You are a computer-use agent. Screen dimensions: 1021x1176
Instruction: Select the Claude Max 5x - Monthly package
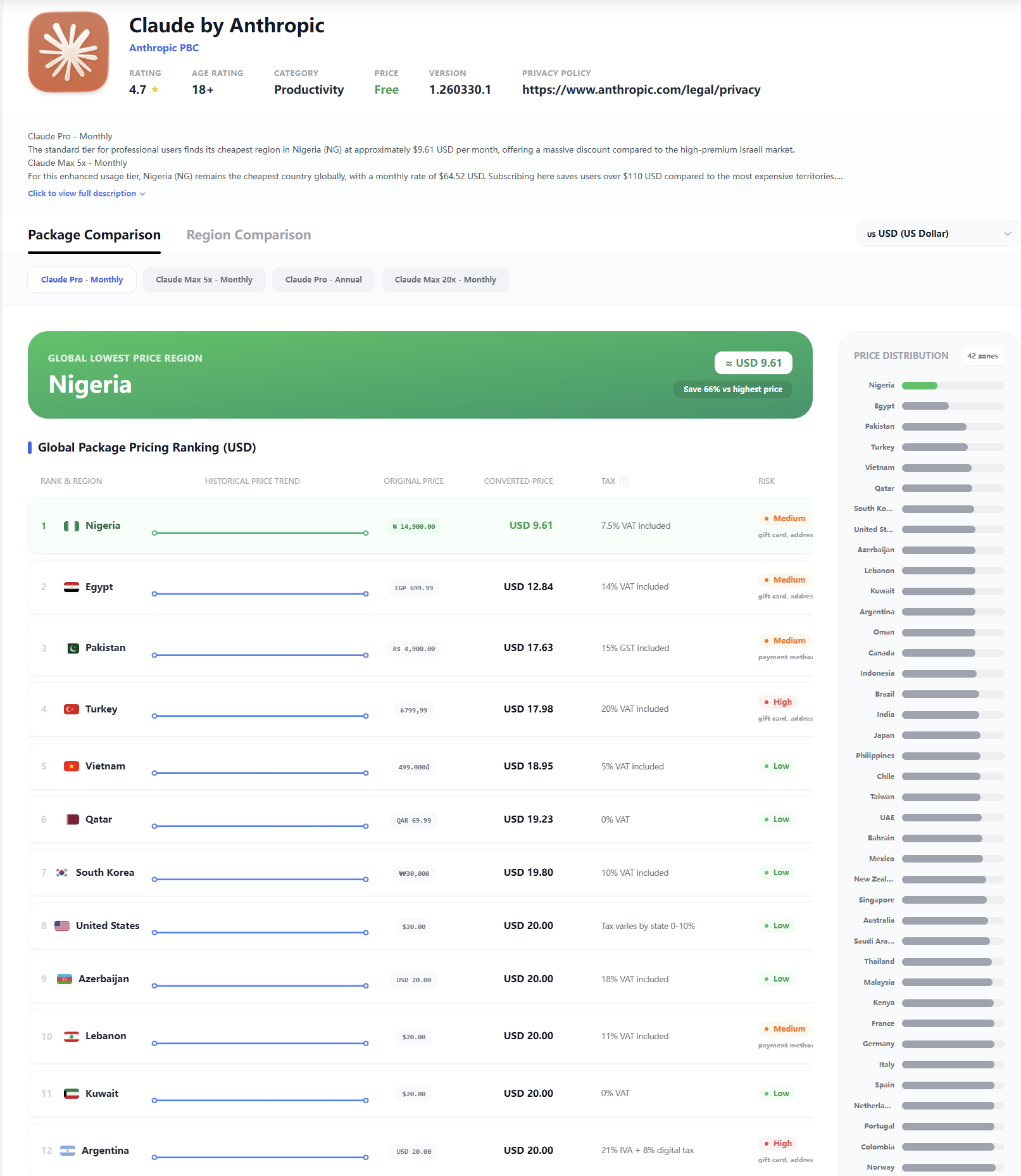coord(204,280)
